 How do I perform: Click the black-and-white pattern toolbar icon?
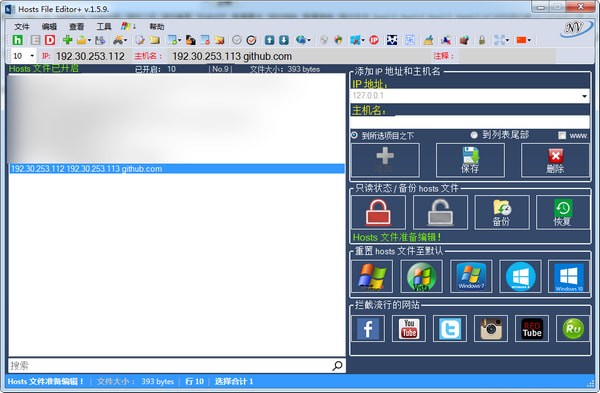pos(392,40)
